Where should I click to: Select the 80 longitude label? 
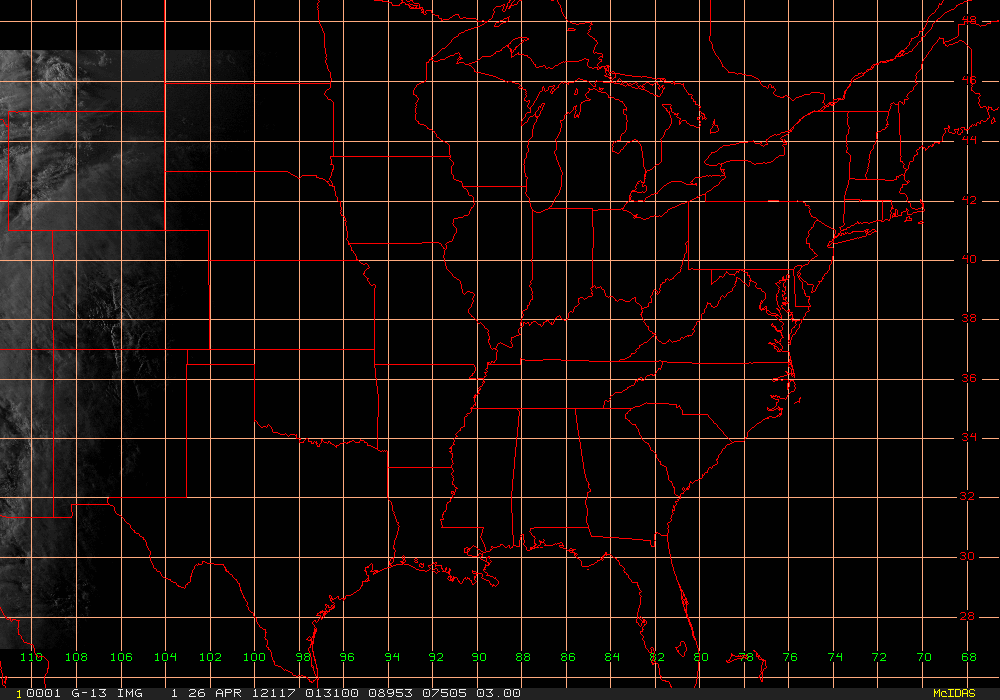701,657
